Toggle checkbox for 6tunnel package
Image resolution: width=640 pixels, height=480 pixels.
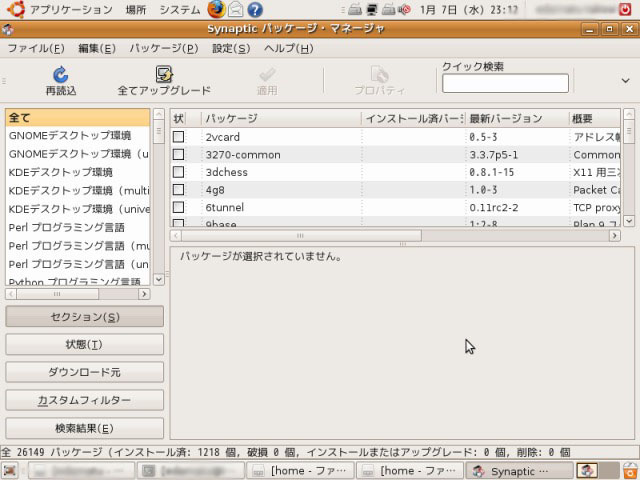[x=178, y=207]
